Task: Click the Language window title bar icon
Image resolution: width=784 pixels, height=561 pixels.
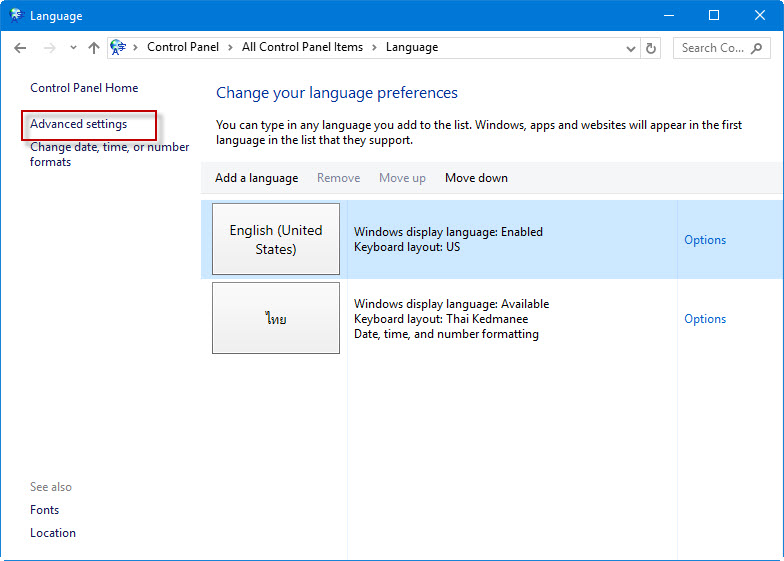Action: click(16, 15)
